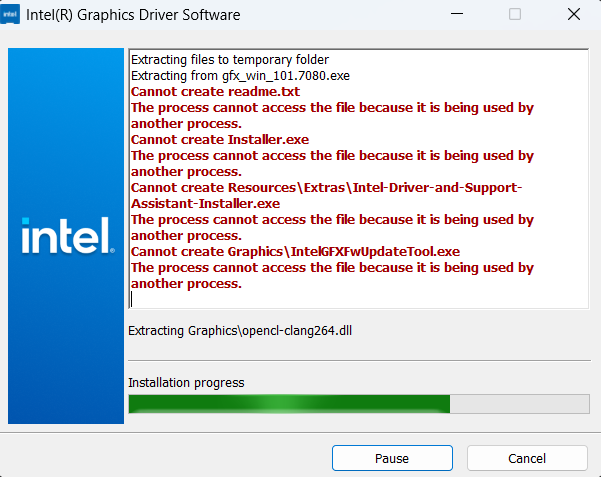This screenshot has width=601, height=477.
Task: Select the IntelGFXFwUpdateTool.exe error line
Action: point(296,252)
